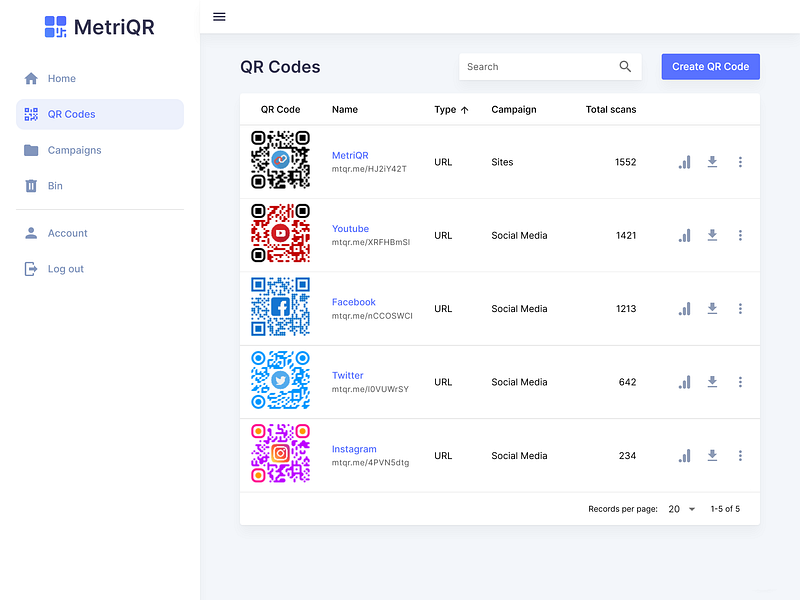
Task: Sort by Name column header
Action: (345, 110)
